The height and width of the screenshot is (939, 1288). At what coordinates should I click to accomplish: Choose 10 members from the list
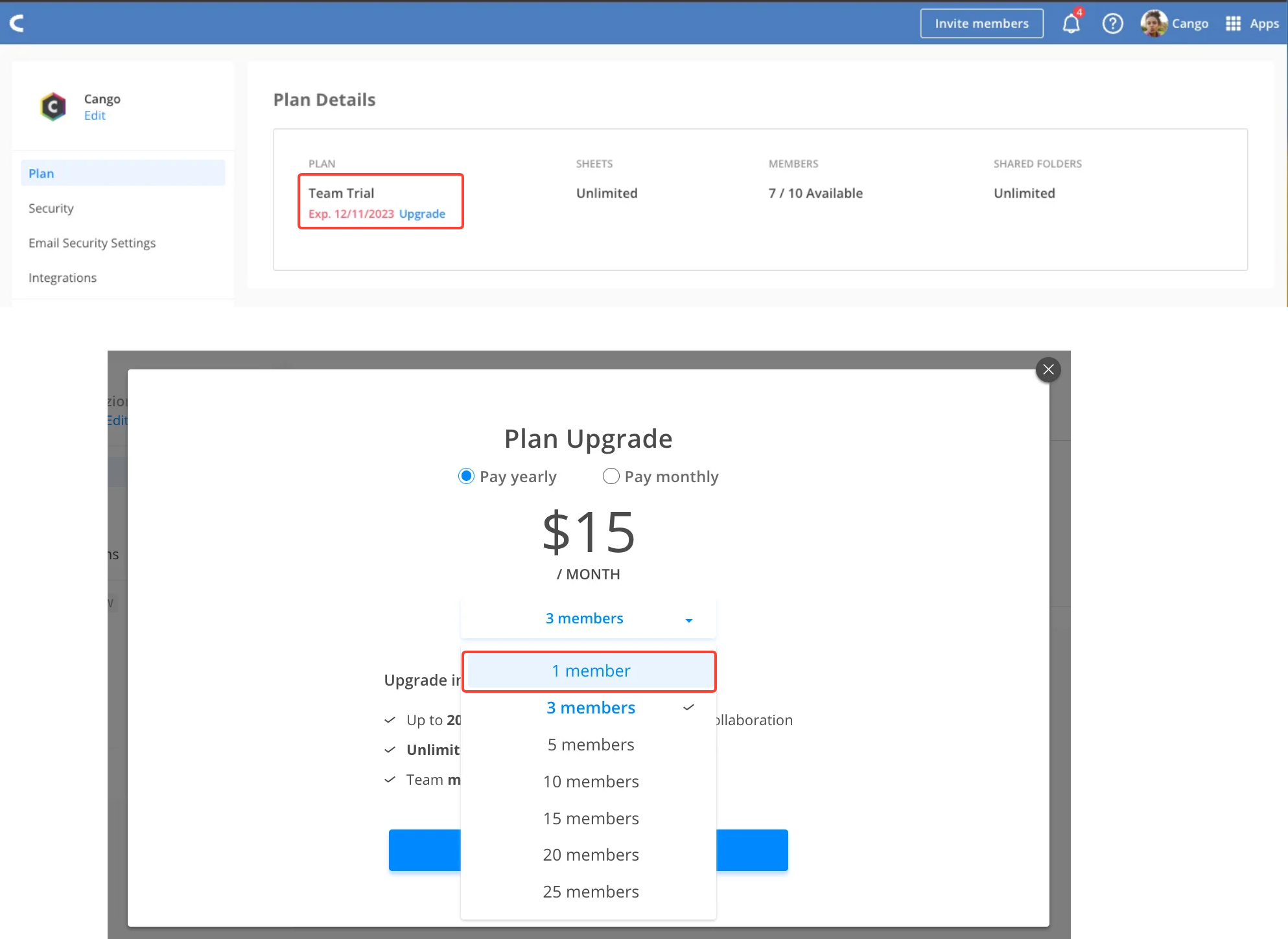click(591, 782)
